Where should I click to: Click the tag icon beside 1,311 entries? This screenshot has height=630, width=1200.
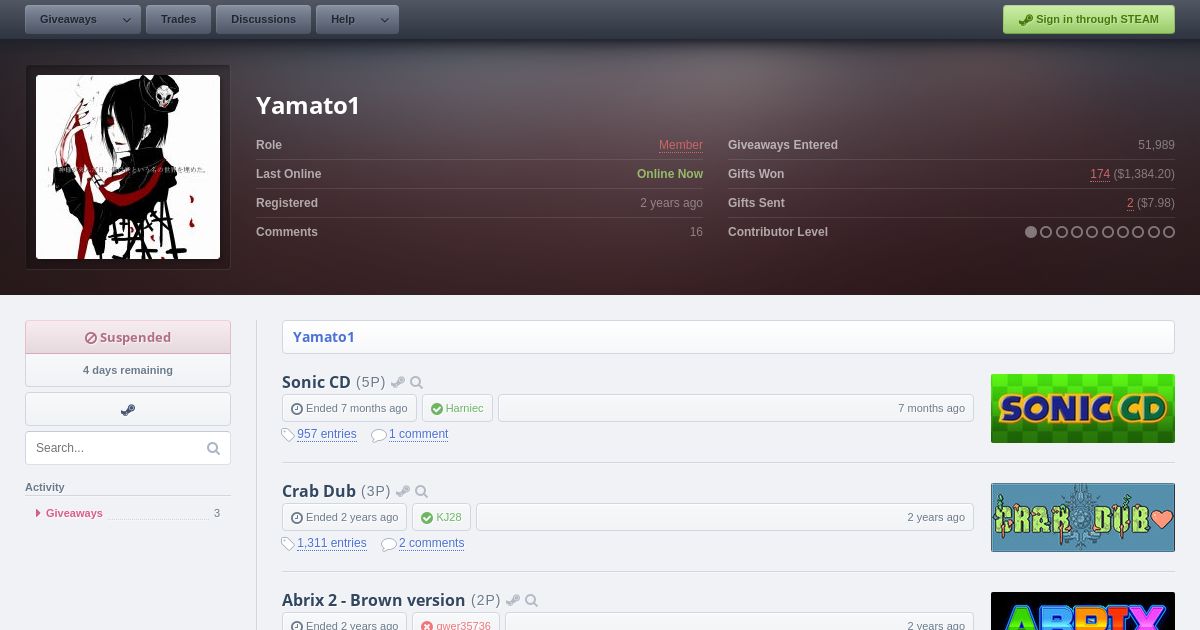(288, 544)
